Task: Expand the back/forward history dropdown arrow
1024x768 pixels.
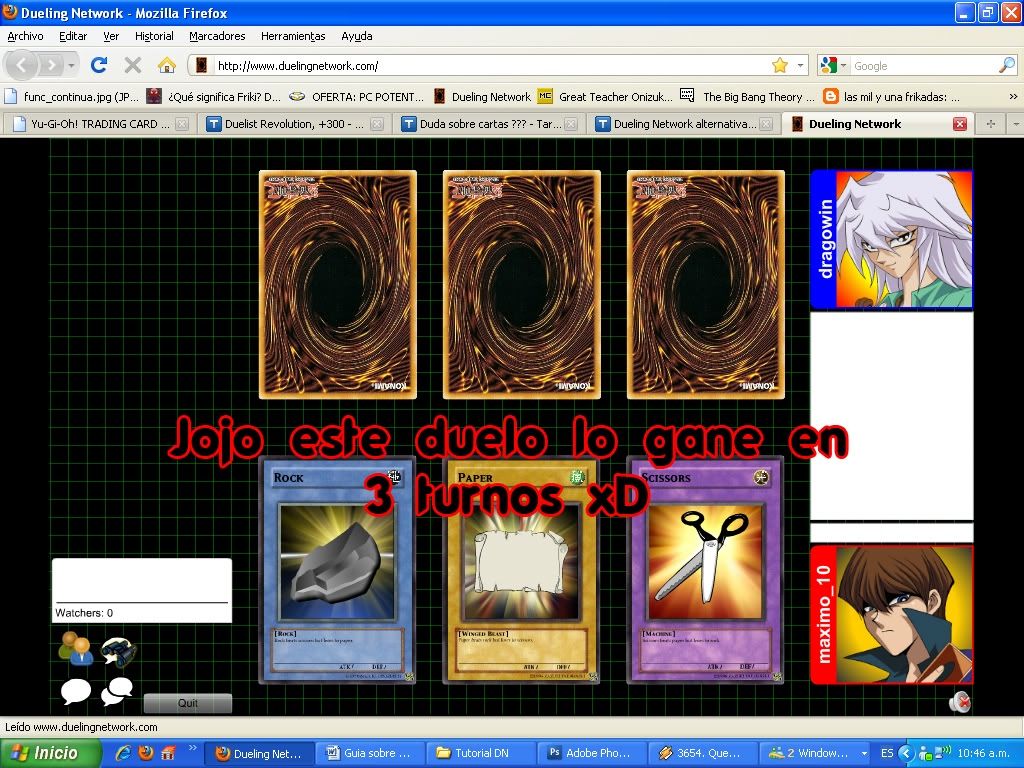Action: [71, 65]
